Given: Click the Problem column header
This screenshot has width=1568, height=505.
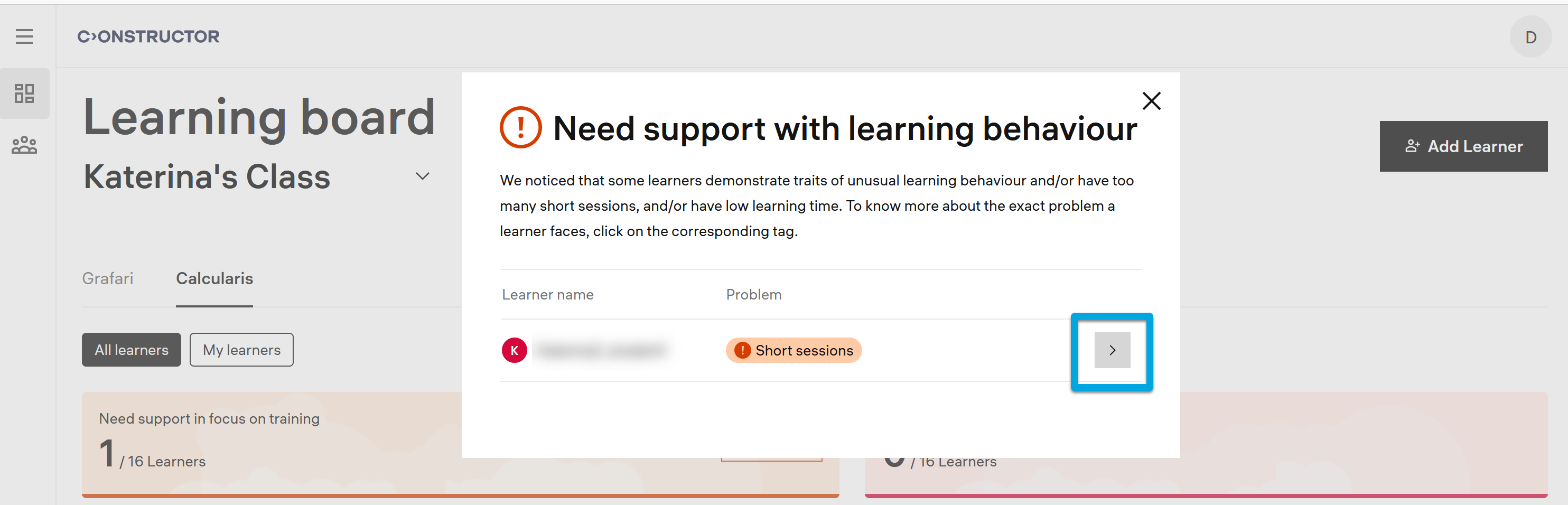Looking at the screenshot, I should coord(753,294).
